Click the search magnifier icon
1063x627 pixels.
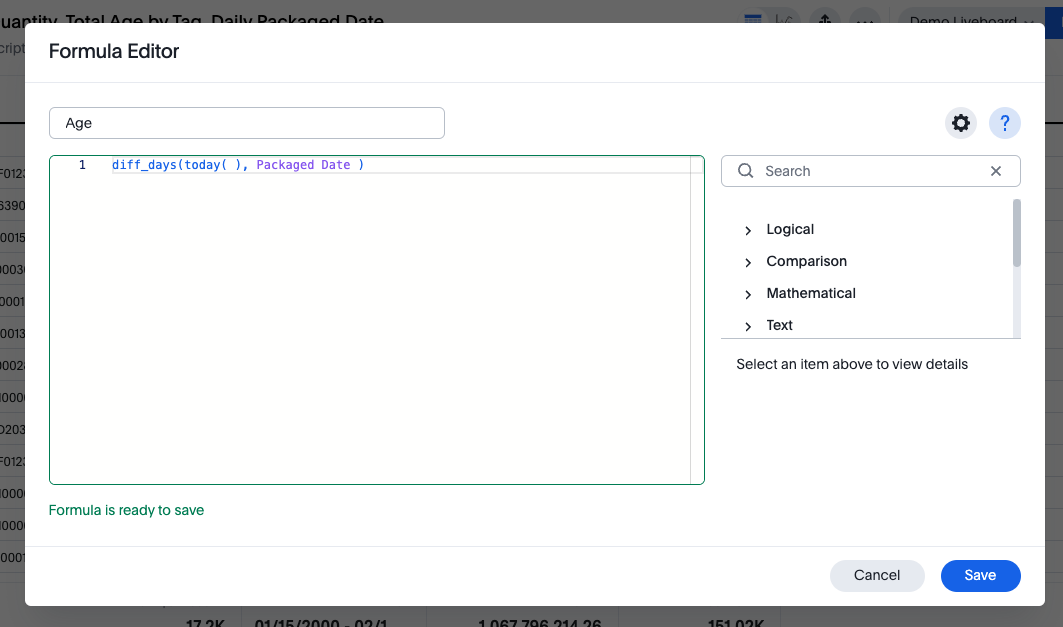pyautogui.click(x=746, y=171)
